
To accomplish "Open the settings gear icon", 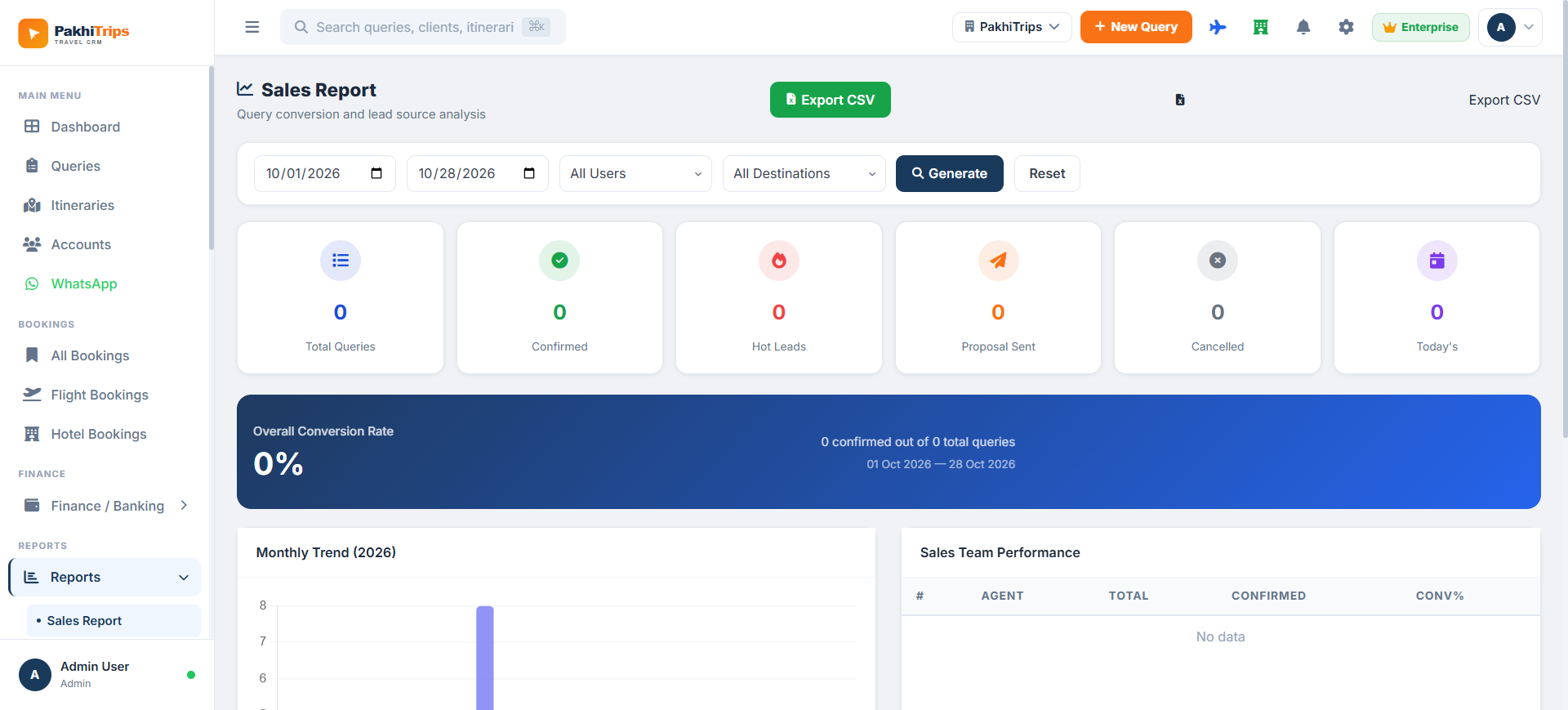I will point(1346,27).
